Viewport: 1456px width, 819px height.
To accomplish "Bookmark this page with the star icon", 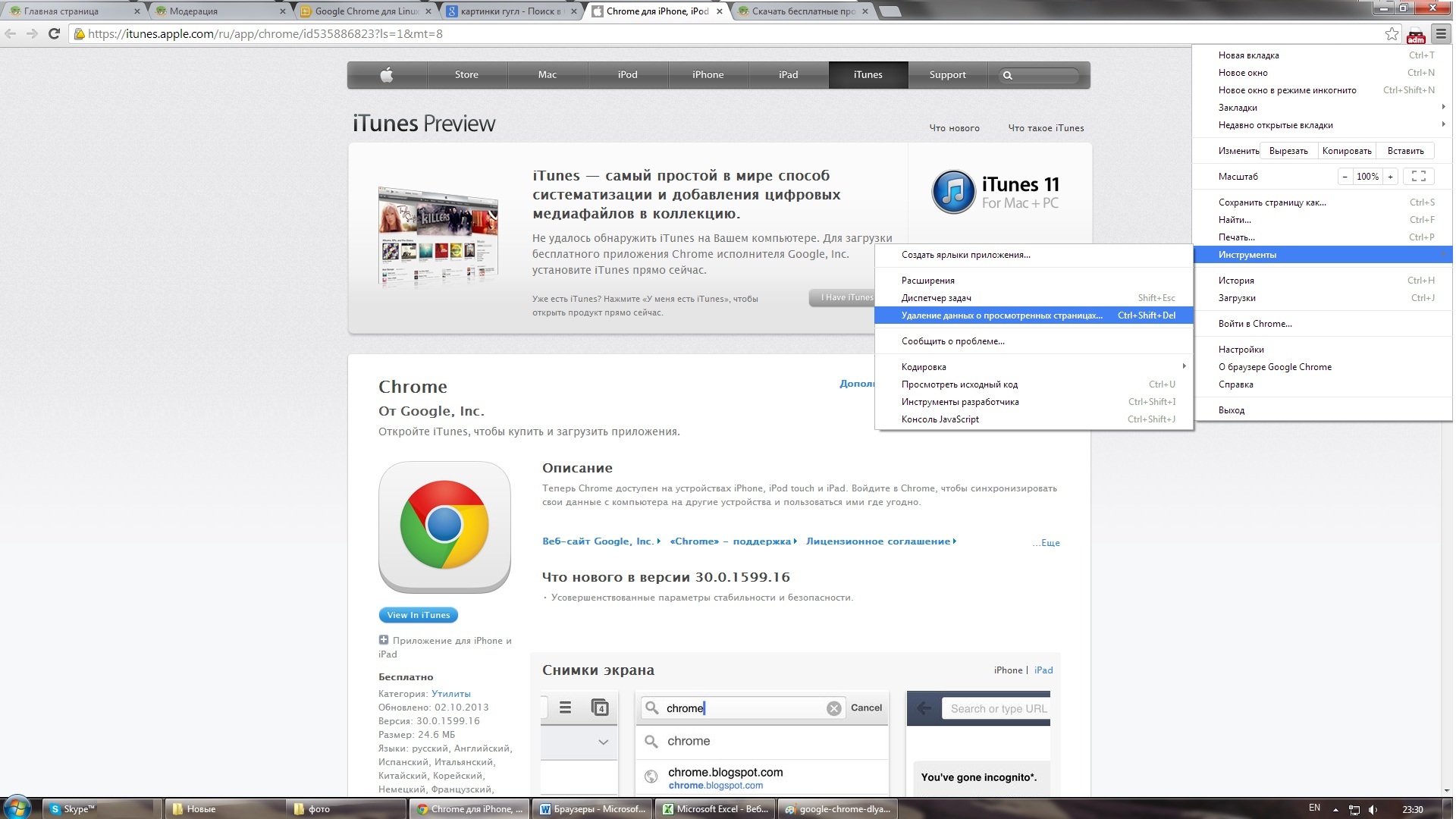I will [1392, 33].
